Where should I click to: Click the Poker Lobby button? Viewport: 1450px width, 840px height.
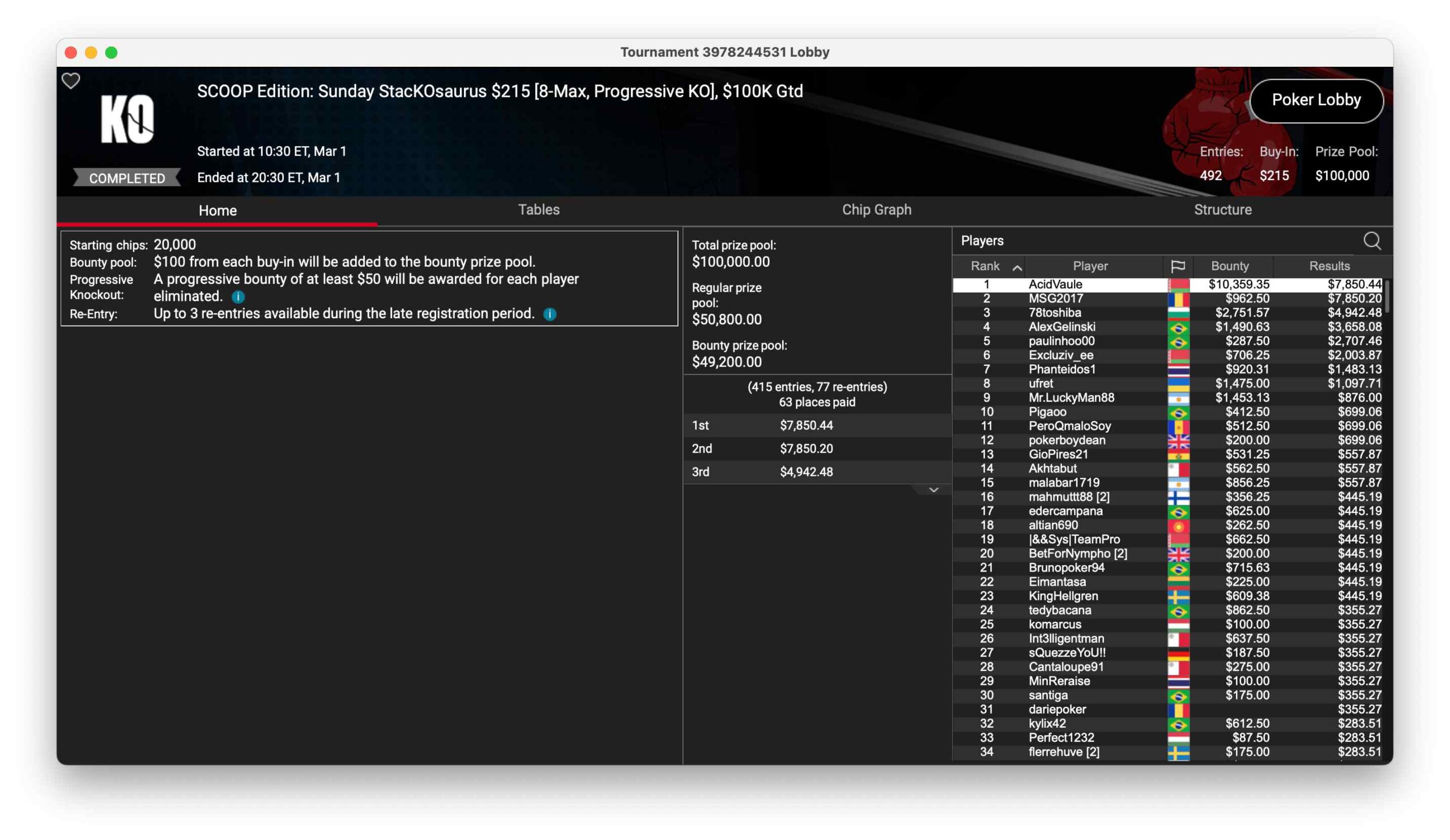(x=1316, y=100)
